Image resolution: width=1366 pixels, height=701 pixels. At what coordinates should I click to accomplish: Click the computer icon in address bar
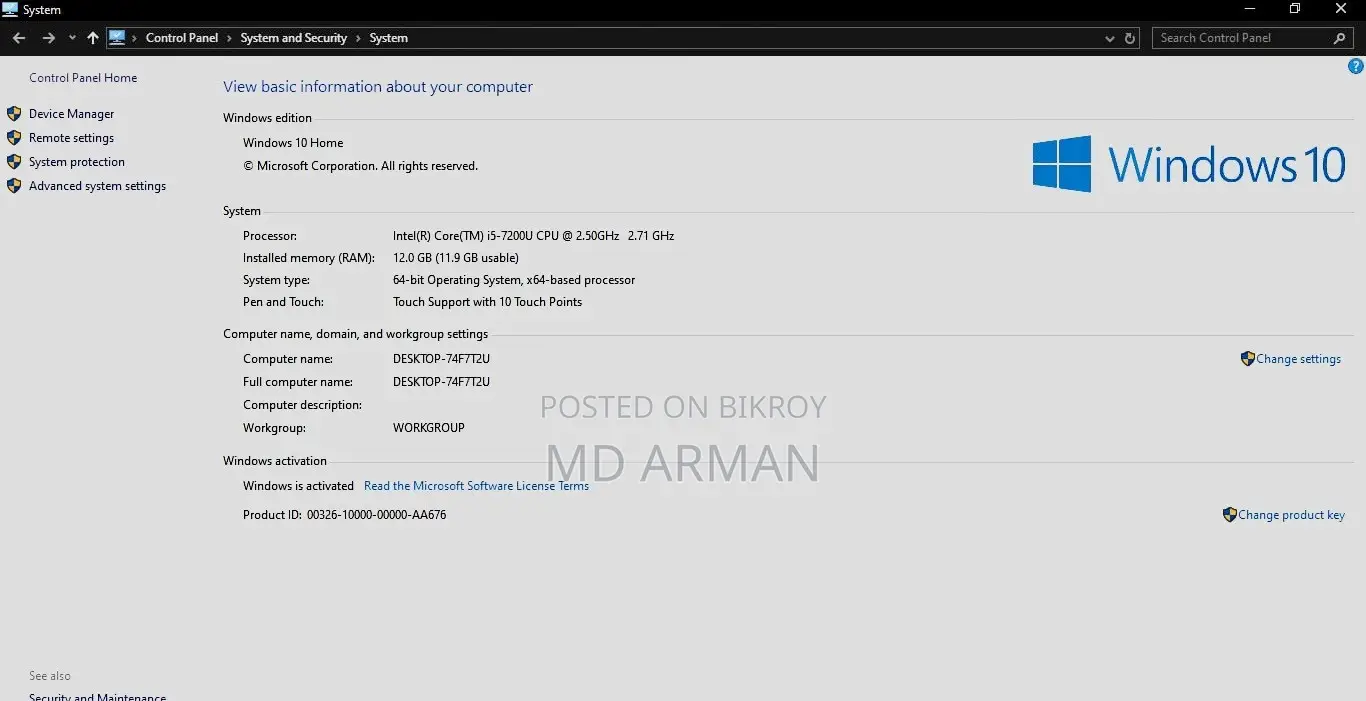[117, 38]
